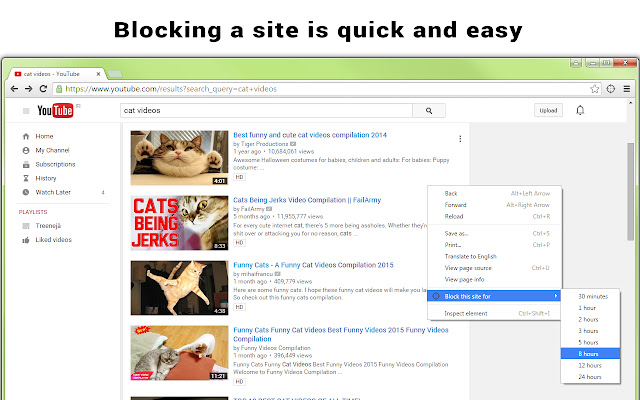Open the YouTube guide hamburger menu
Image resolution: width=640 pixels, height=400 pixels.
pyautogui.click(x=25, y=111)
